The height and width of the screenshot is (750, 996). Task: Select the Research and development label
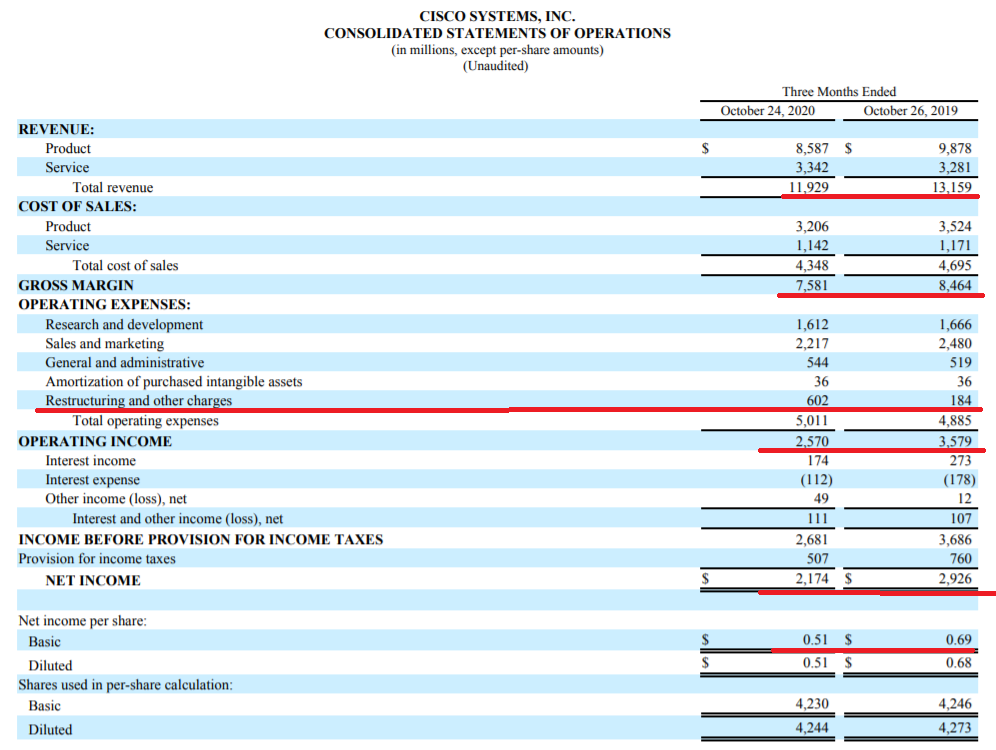point(124,324)
